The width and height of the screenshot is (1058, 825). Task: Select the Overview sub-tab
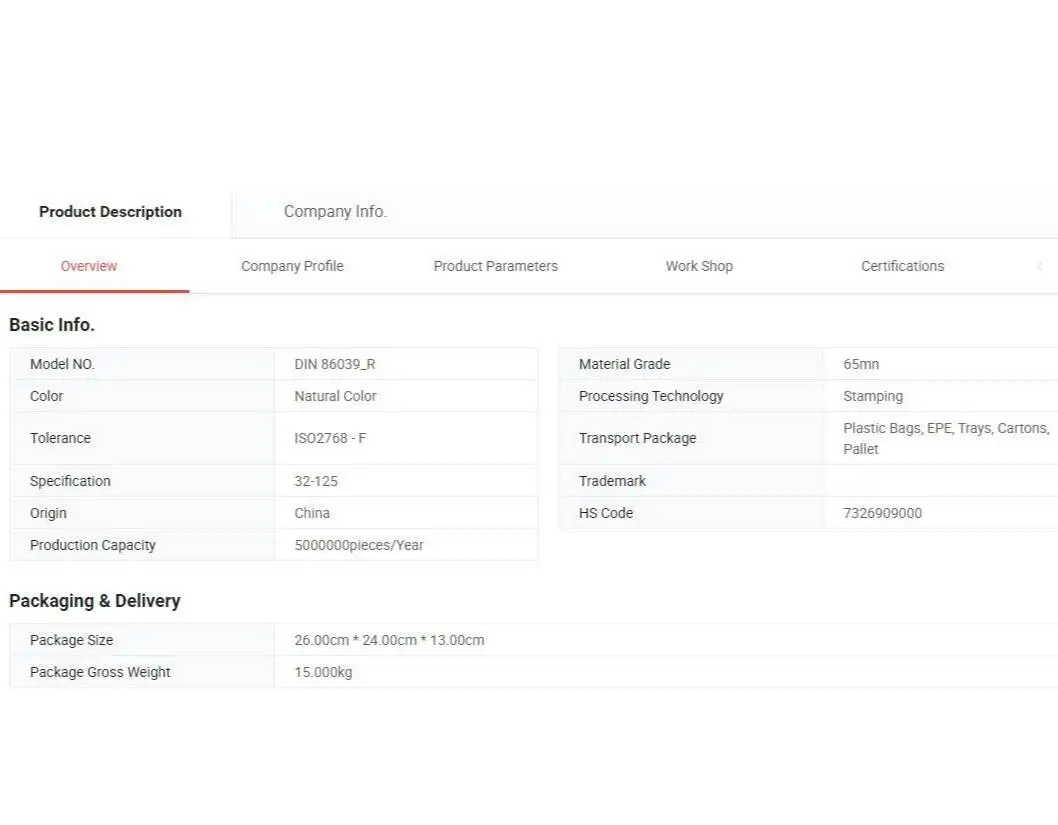click(89, 266)
